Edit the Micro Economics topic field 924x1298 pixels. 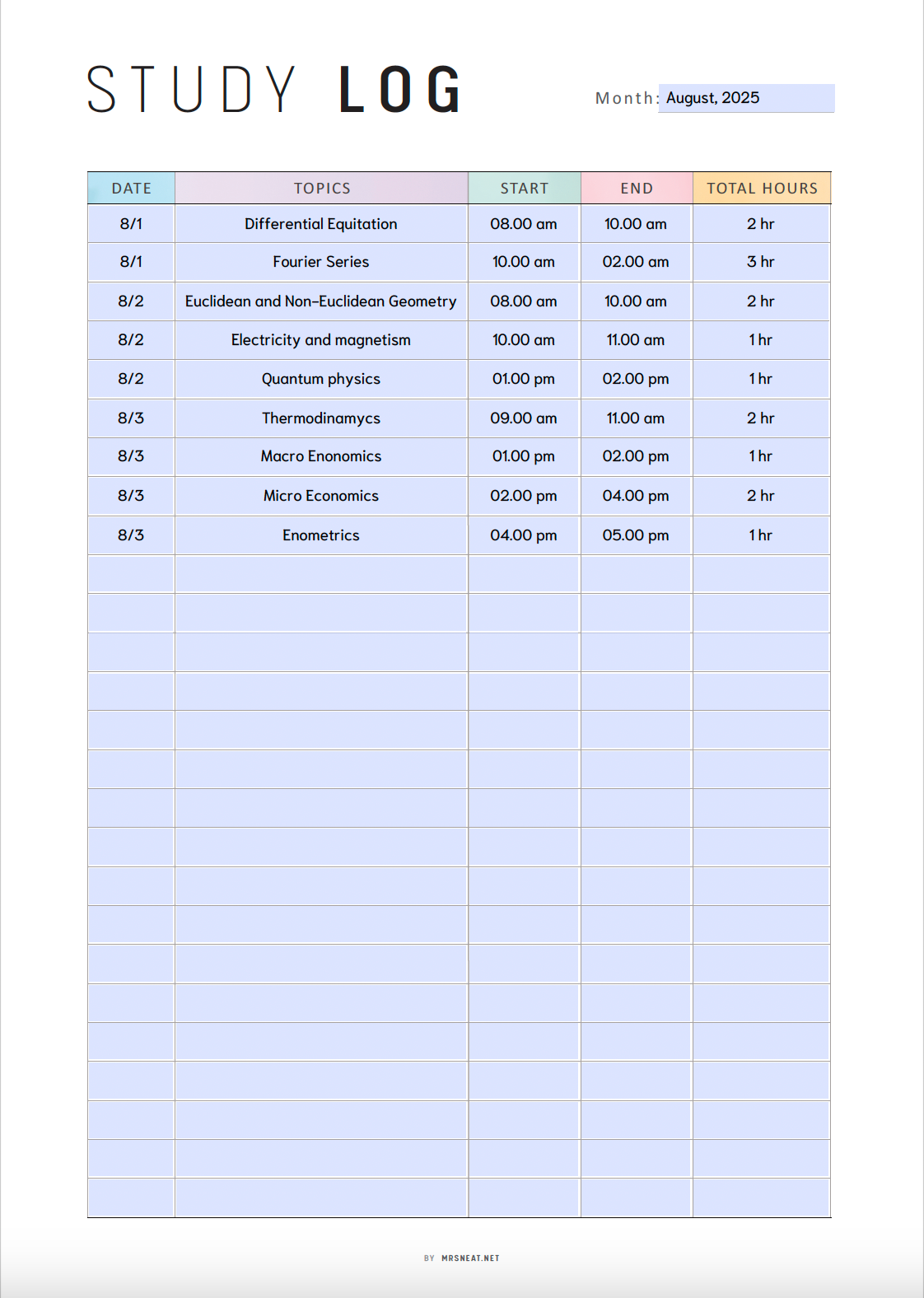pyautogui.click(x=320, y=496)
